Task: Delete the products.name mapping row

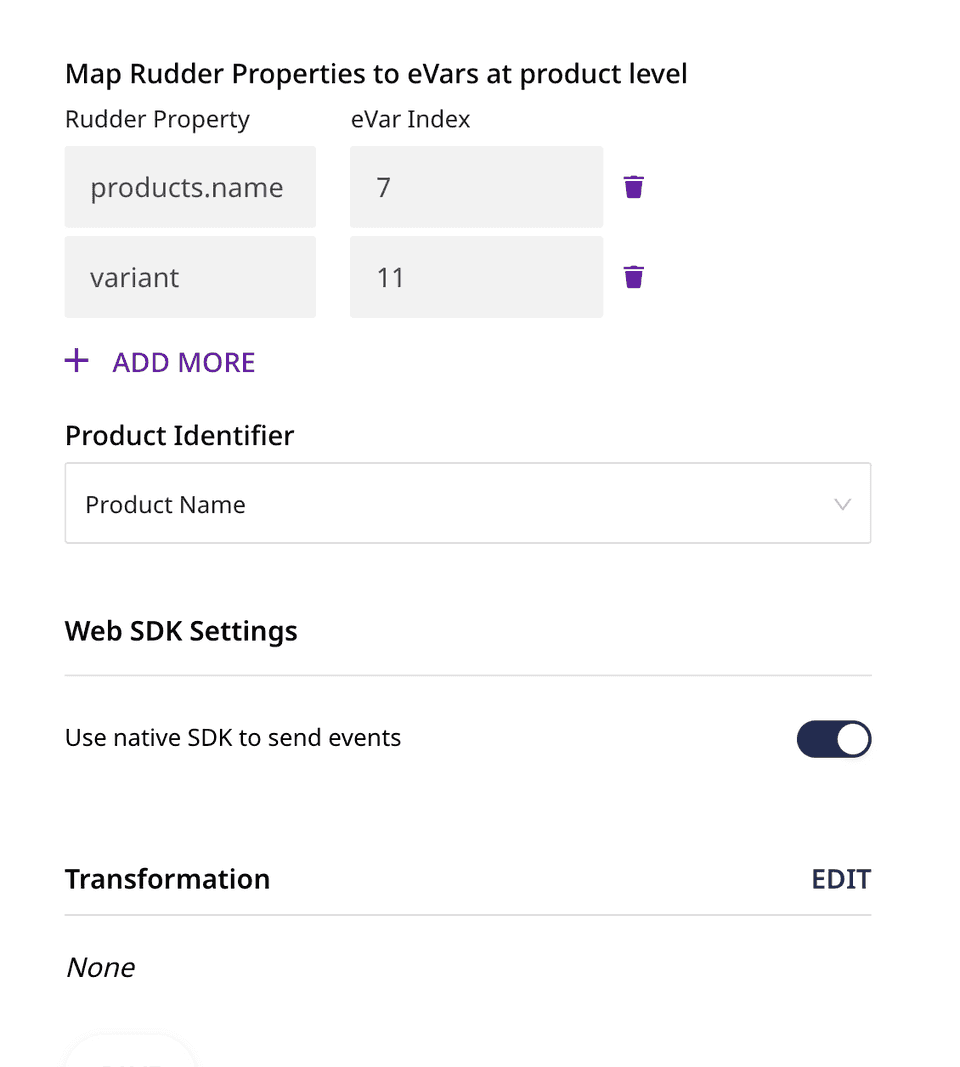Action: tap(634, 187)
